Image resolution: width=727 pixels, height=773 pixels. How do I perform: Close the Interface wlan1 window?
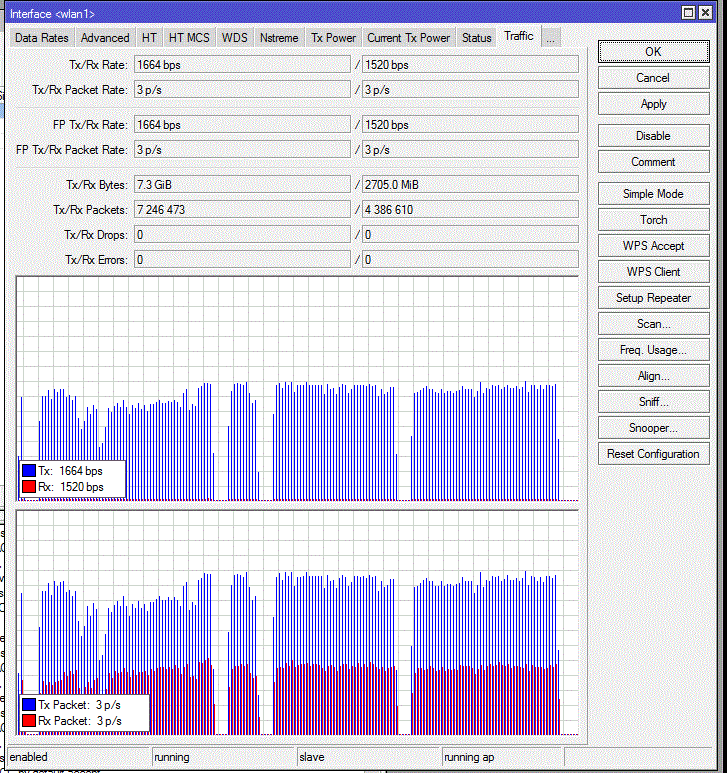pyautogui.click(x=706, y=13)
